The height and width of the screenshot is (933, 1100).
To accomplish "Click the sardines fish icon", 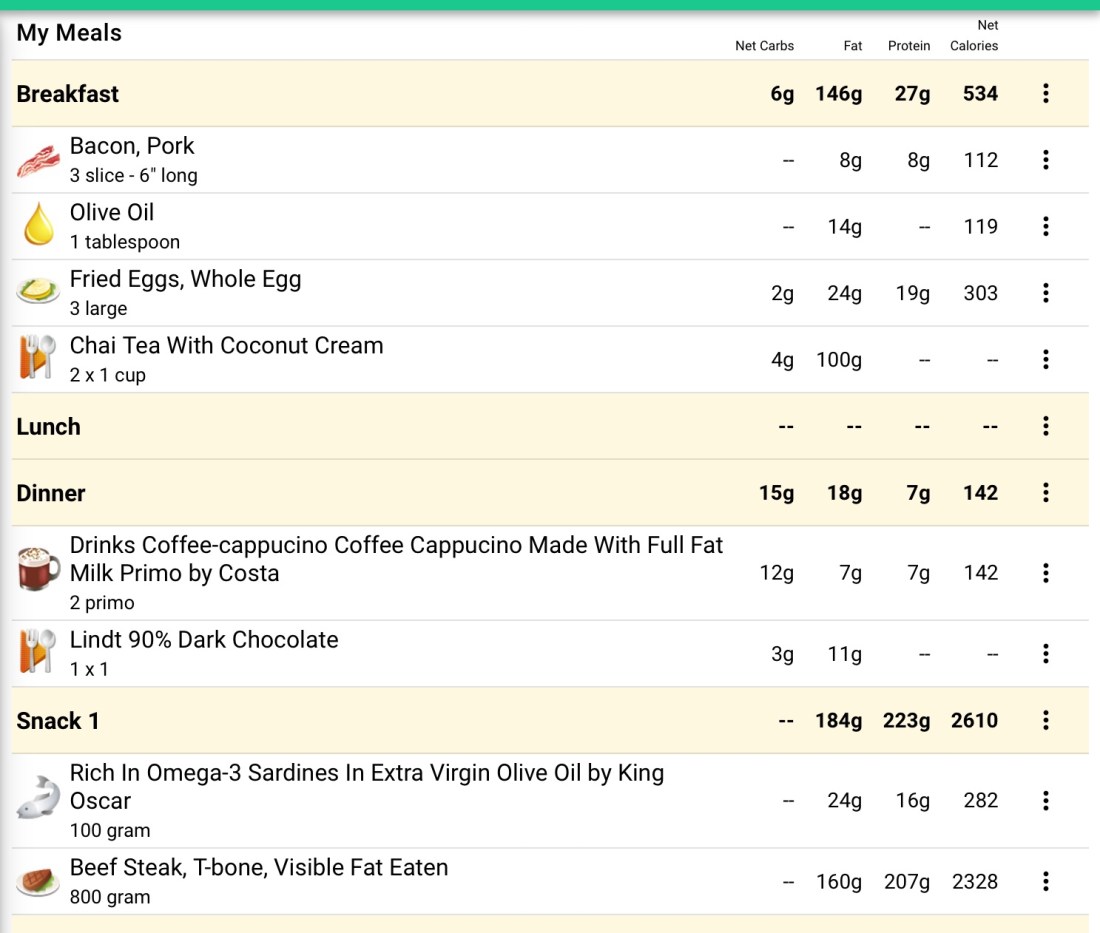I will click(38, 799).
